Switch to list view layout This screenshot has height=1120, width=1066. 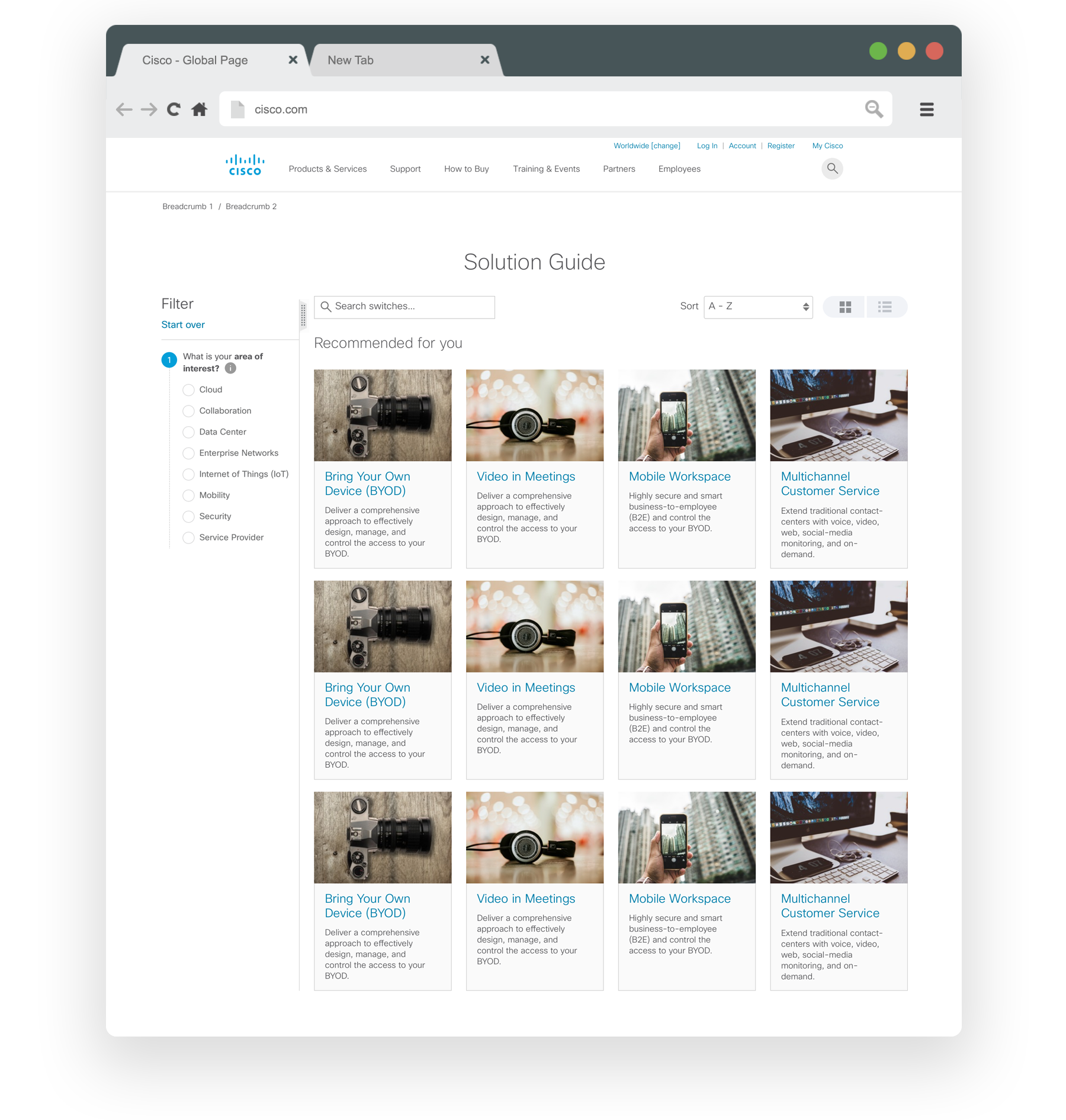coord(885,307)
